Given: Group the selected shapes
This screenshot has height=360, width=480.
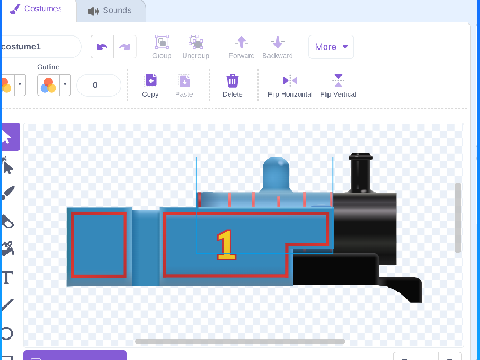Looking at the screenshot, I should (162, 47).
